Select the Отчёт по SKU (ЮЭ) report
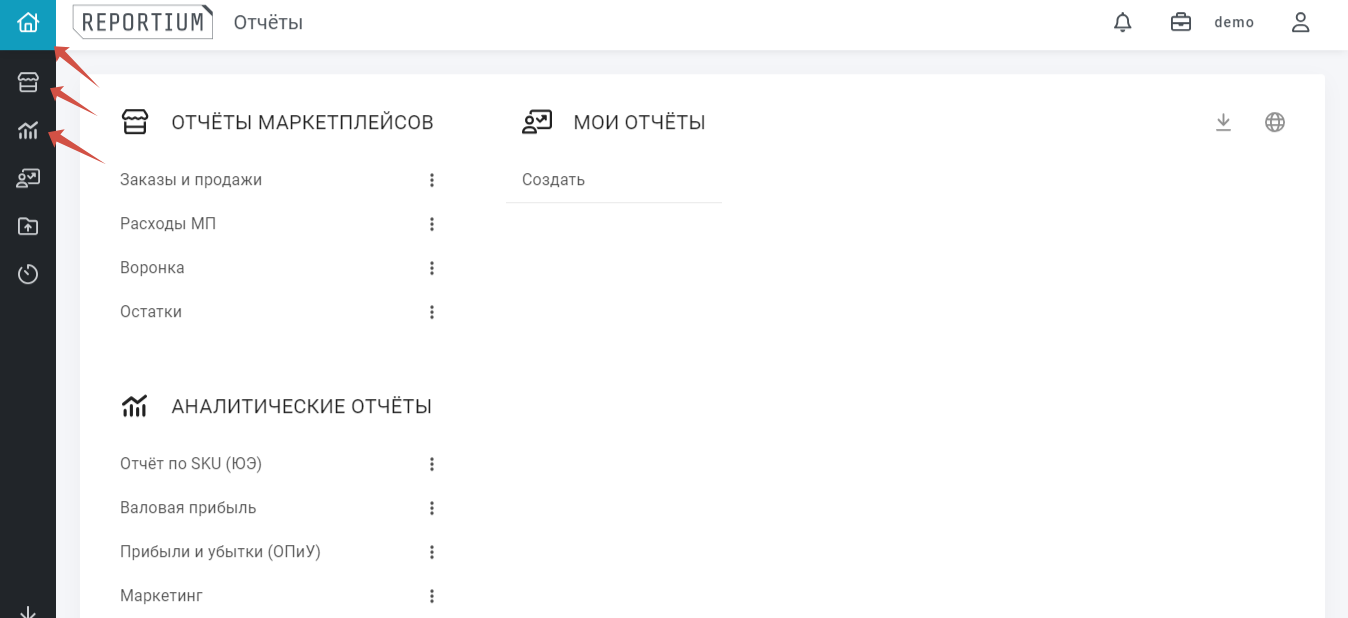 [191, 464]
